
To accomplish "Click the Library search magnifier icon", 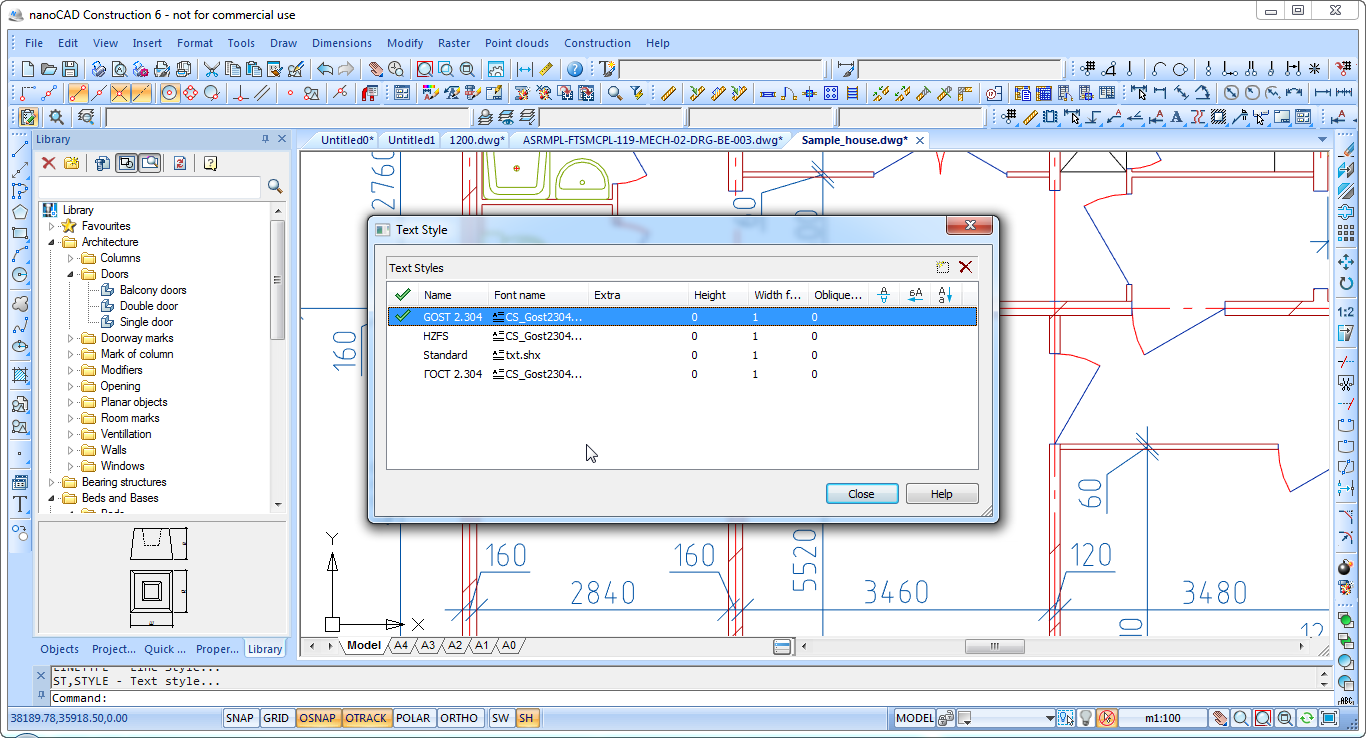I will (275, 187).
